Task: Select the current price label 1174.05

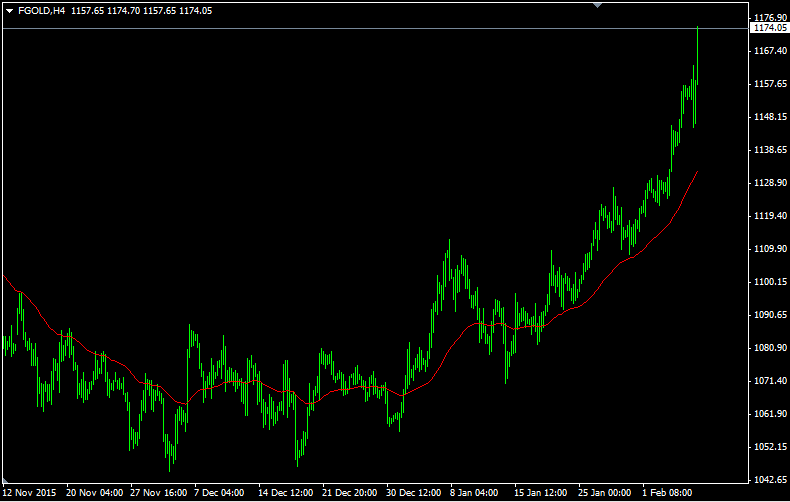Action: click(770, 28)
